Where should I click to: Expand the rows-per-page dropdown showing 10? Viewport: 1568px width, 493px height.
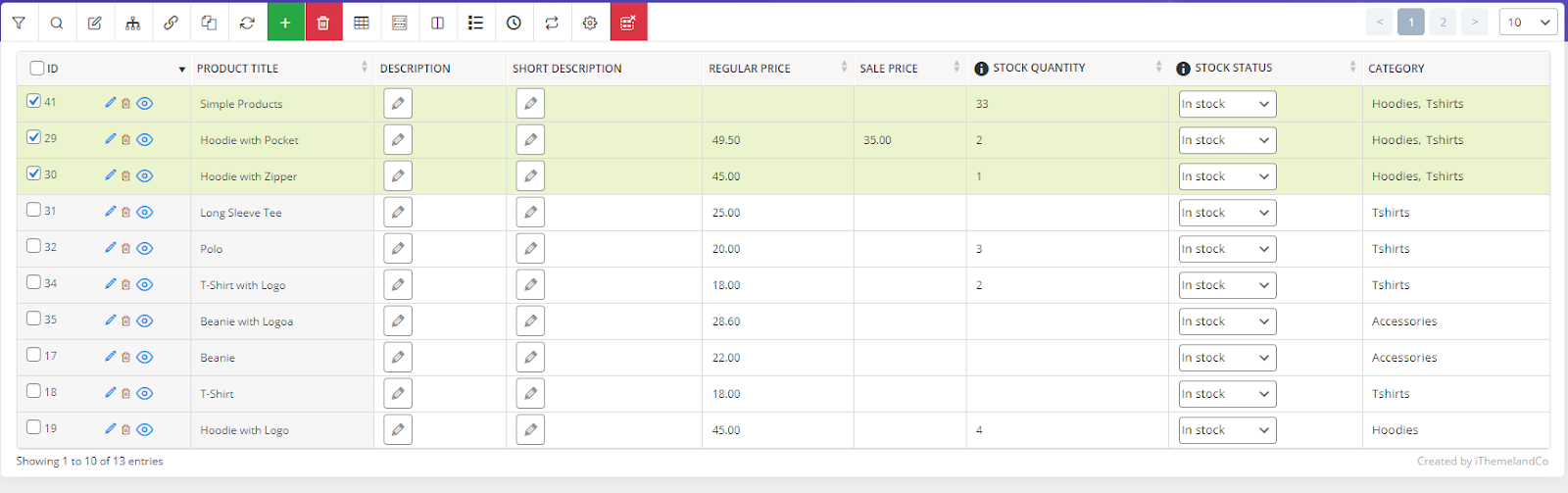[1528, 23]
